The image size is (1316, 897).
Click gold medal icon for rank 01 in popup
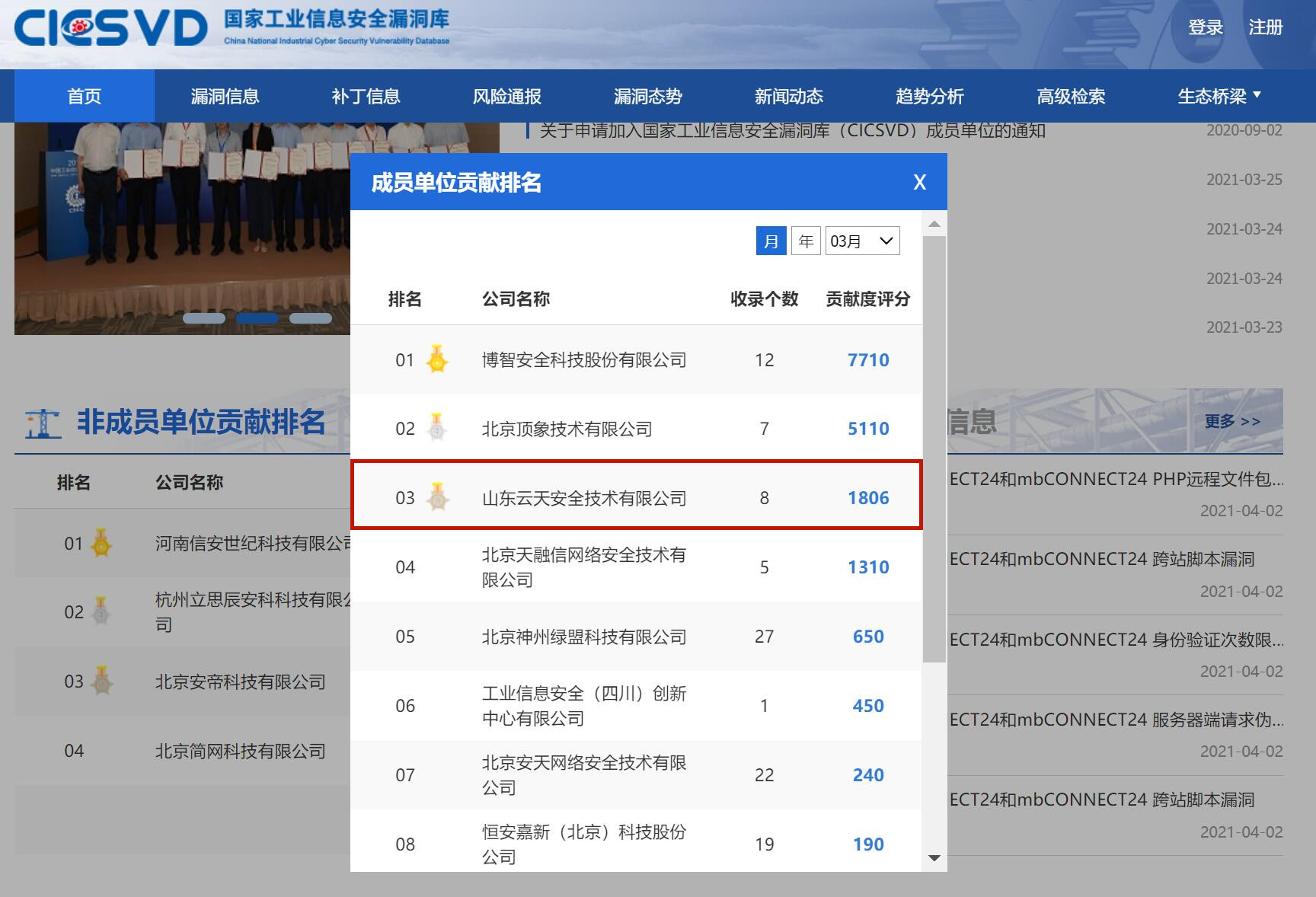pos(437,359)
